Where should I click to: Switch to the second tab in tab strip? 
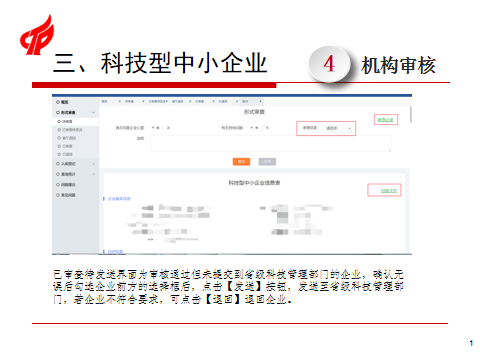click(x=133, y=101)
